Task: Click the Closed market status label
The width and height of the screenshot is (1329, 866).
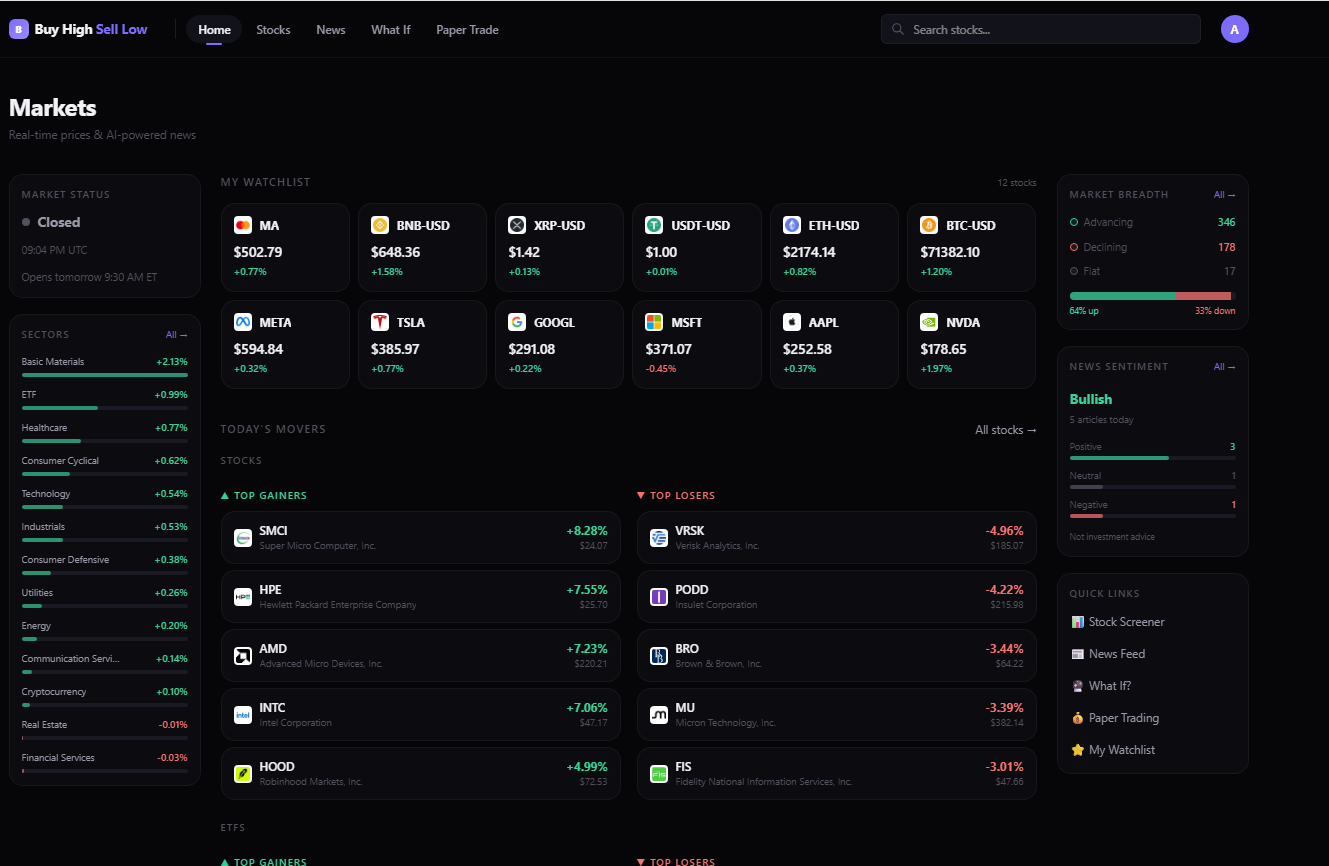Action: pos(59,222)
